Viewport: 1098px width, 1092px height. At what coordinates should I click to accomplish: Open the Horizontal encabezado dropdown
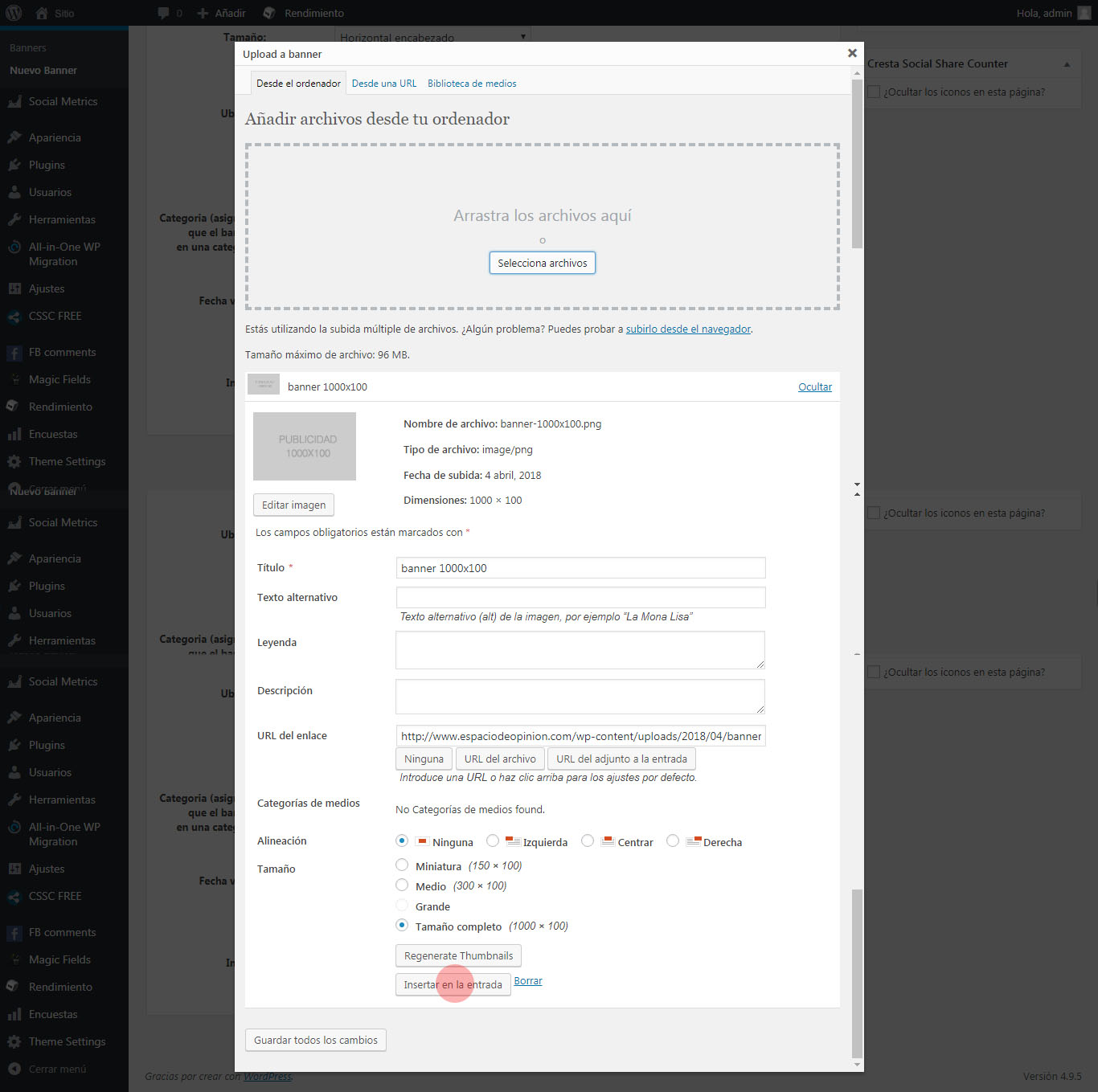click(432, 37)
